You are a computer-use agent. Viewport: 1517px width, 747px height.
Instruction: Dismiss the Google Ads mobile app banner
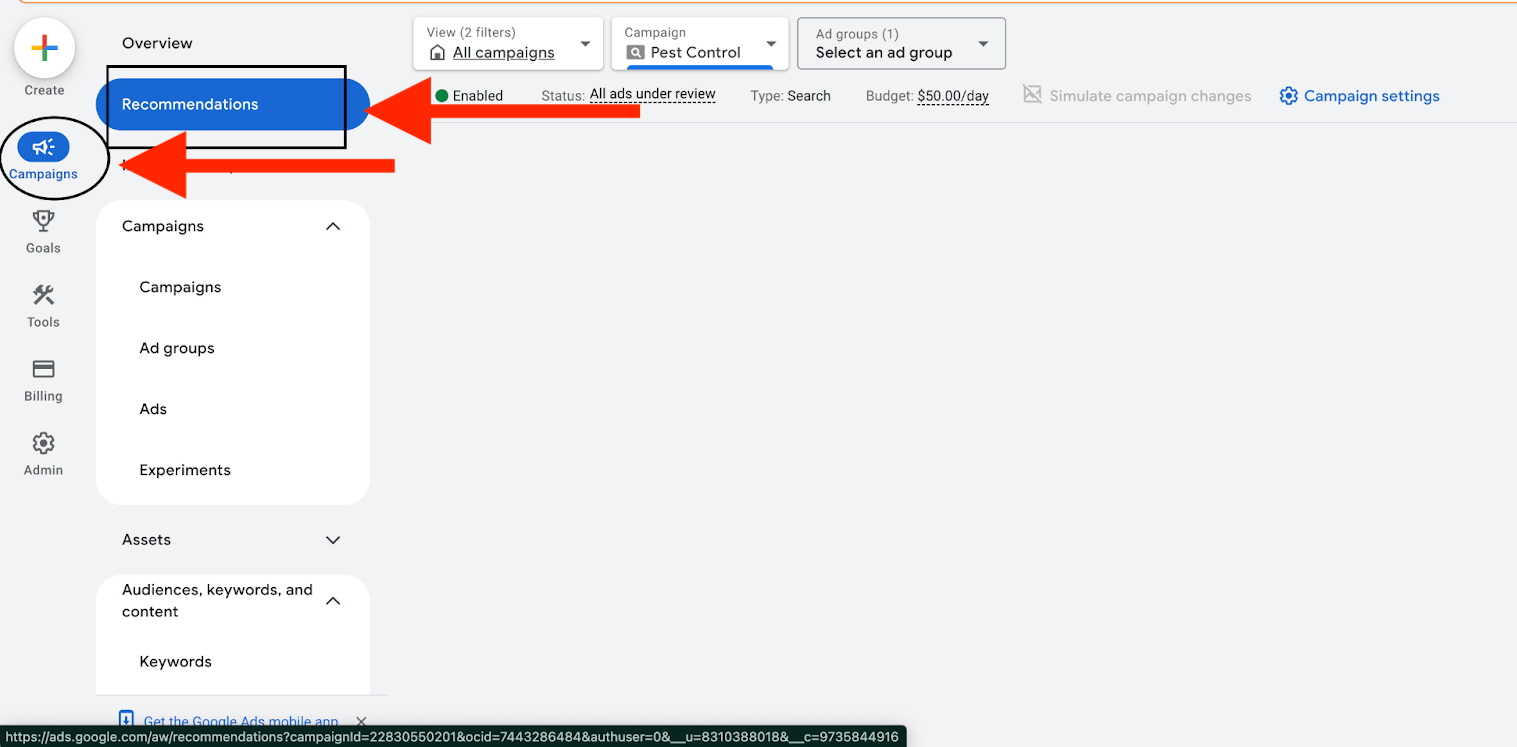[361, 721]
